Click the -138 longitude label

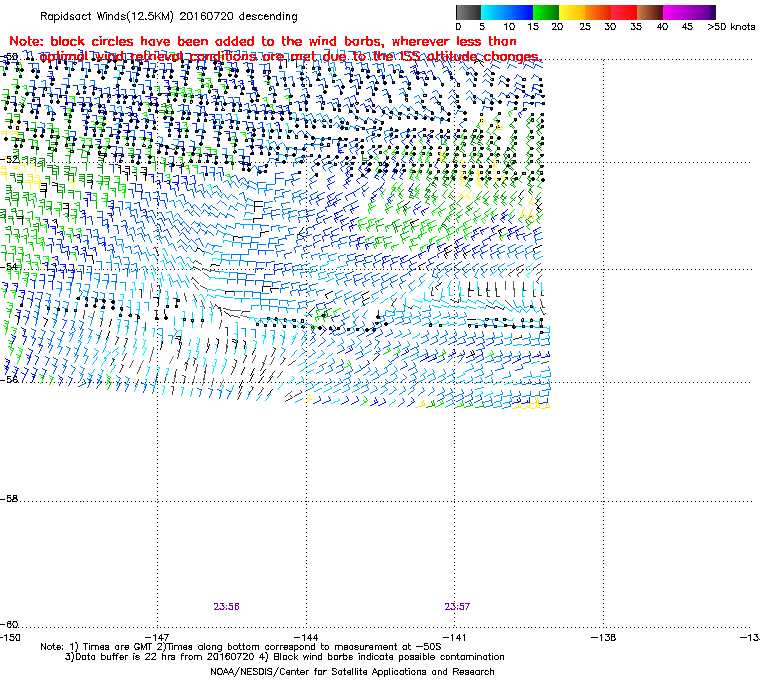(x=603, y=638)
